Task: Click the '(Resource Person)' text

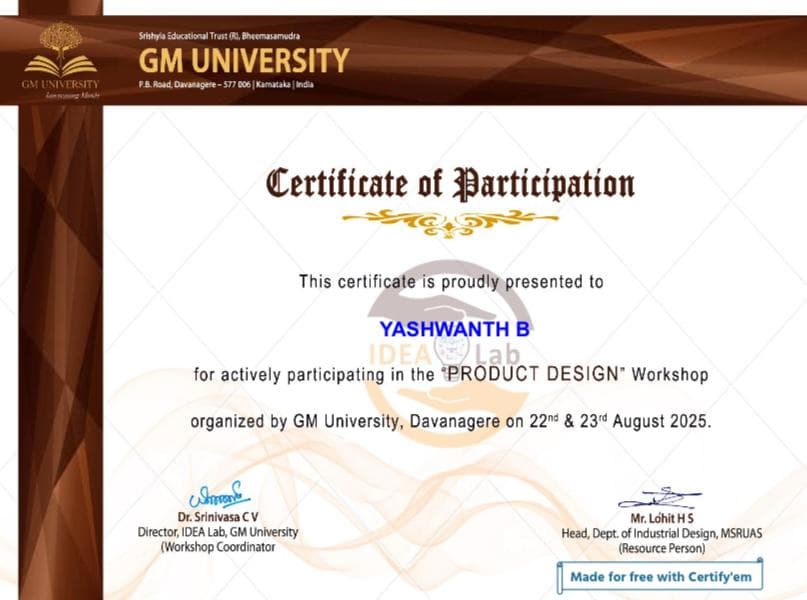Action: tap(662, 549)
